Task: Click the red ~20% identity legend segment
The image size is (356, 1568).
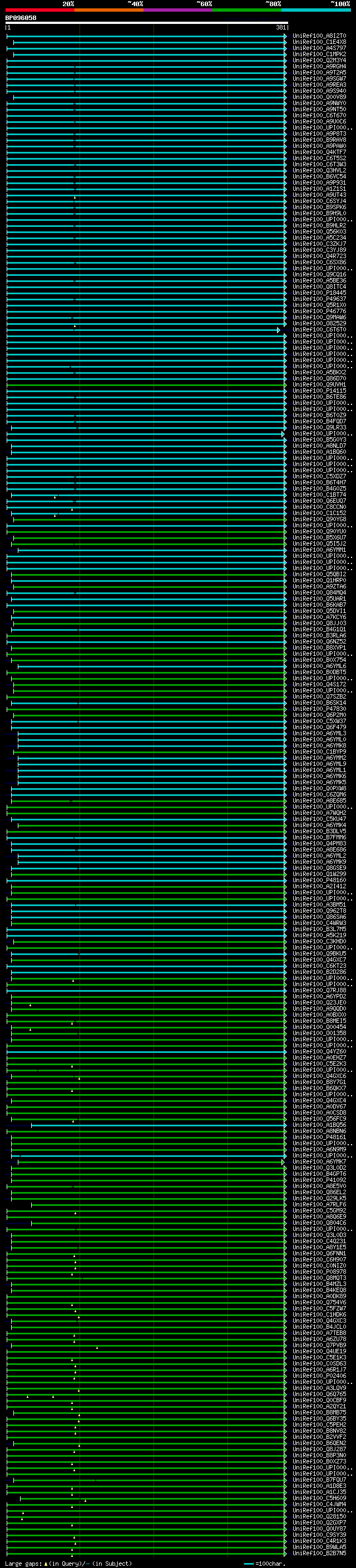Action: click(39, 10)
